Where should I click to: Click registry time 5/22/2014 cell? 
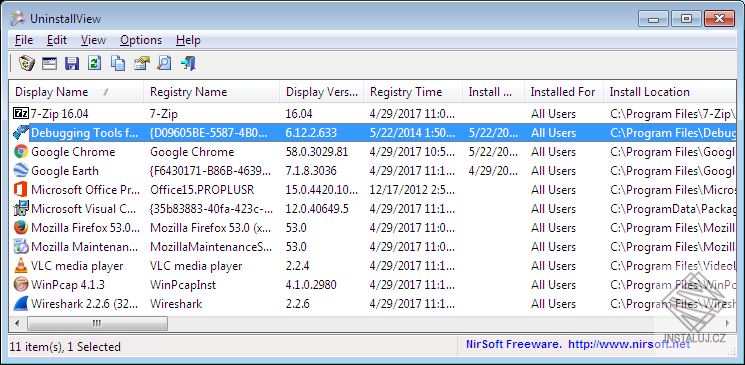click(412, 133)
